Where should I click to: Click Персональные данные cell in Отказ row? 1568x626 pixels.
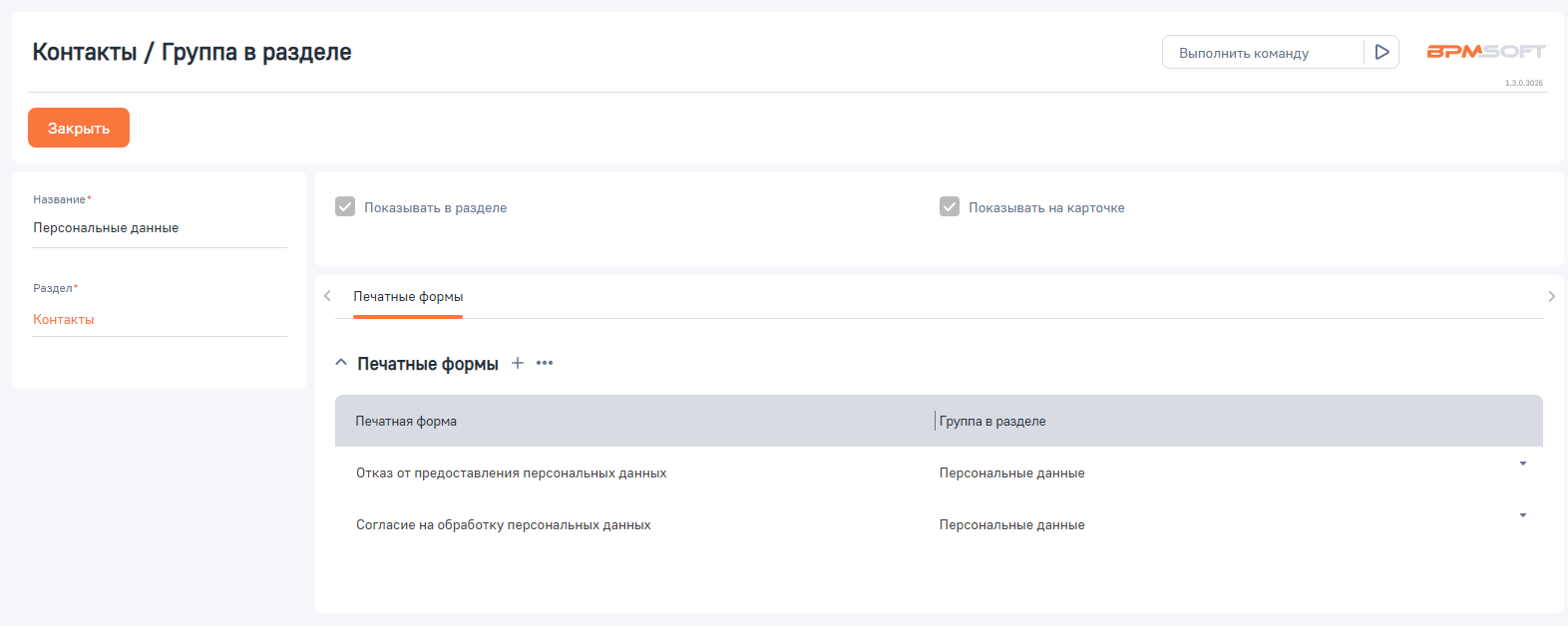pos(1011,472)
